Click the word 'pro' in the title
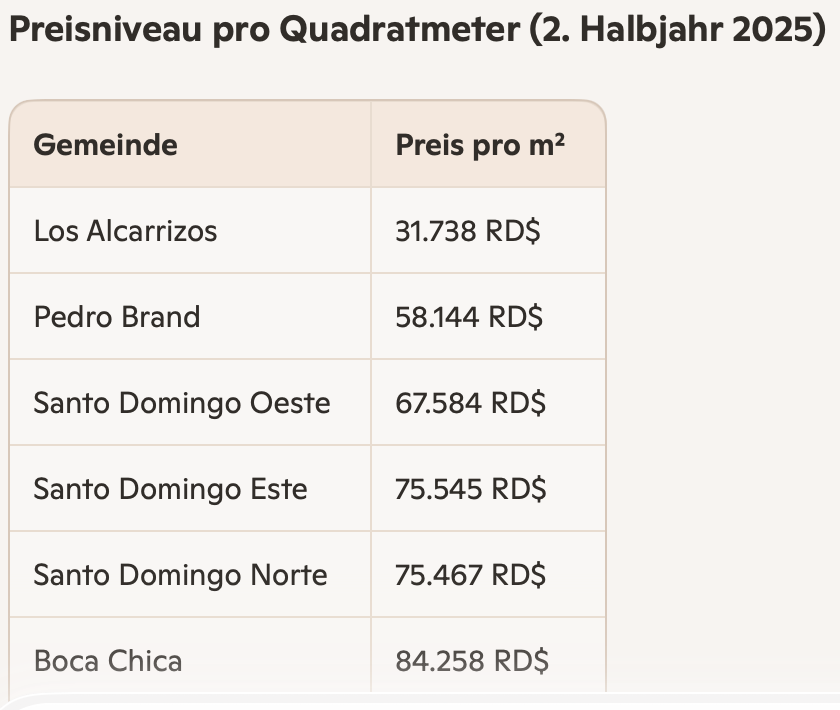The width and height of the screenshot is (840, 710). point(241,30)
